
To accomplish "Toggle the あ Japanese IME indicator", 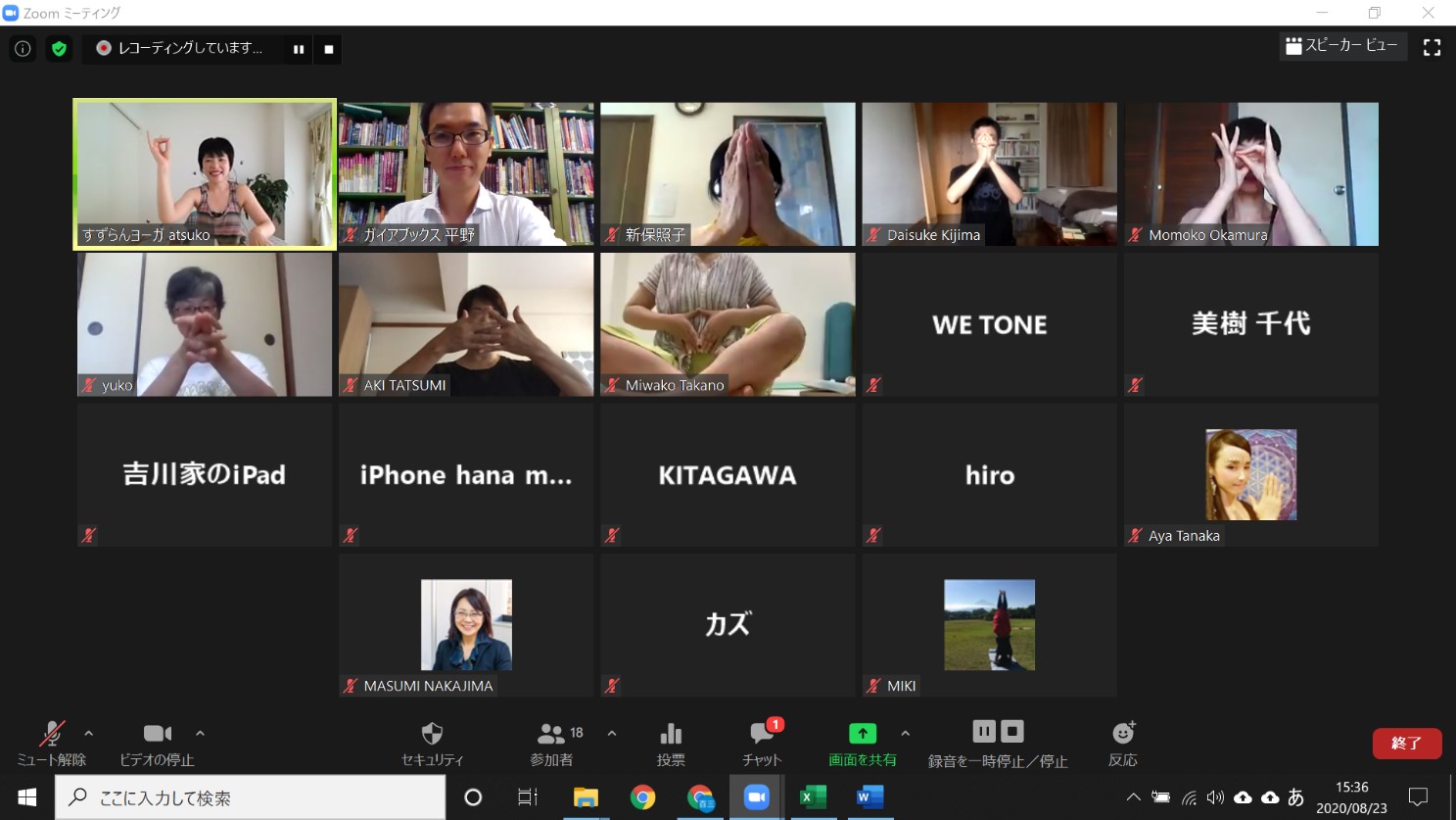I will (1295, 797).
